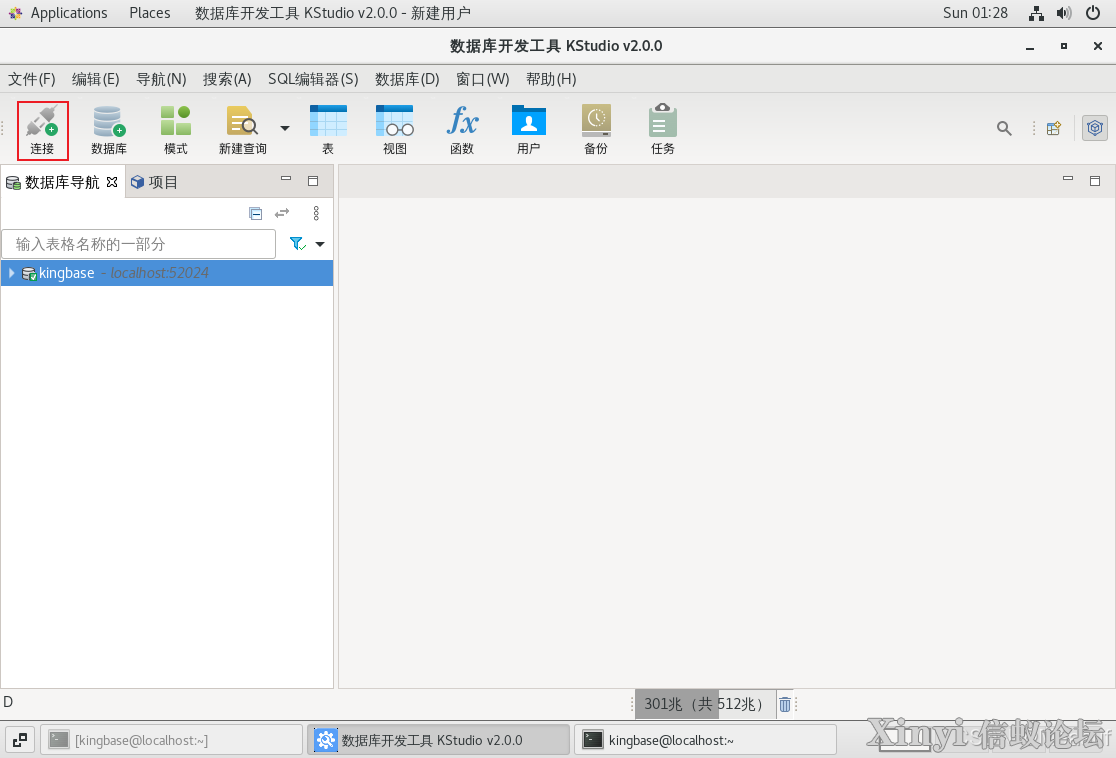Image resolution: width=1116 pixels, height=758 pixels.
Task: Switch to kingbase@localhost:~ taskbar terminal
Action: pyautogui.click(x=705, y=740)
